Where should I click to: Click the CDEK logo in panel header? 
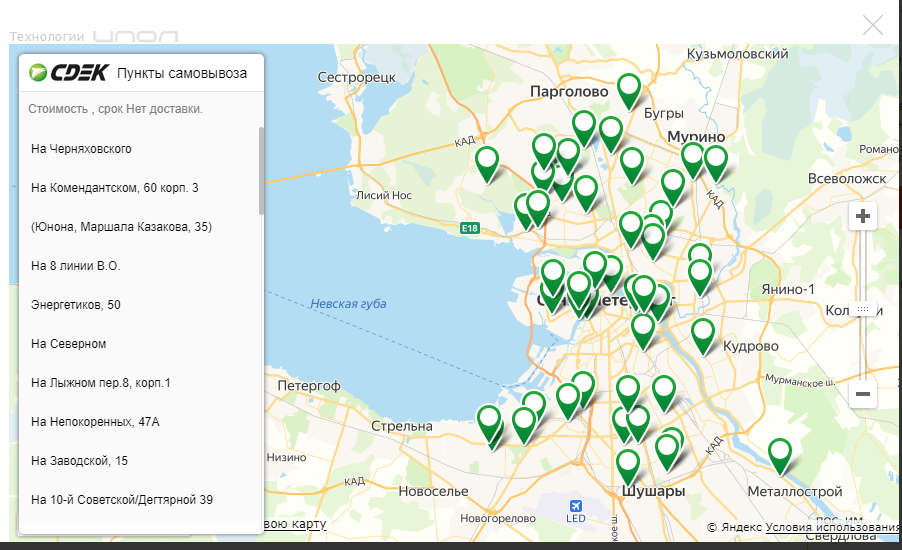(x=69, y=73)
